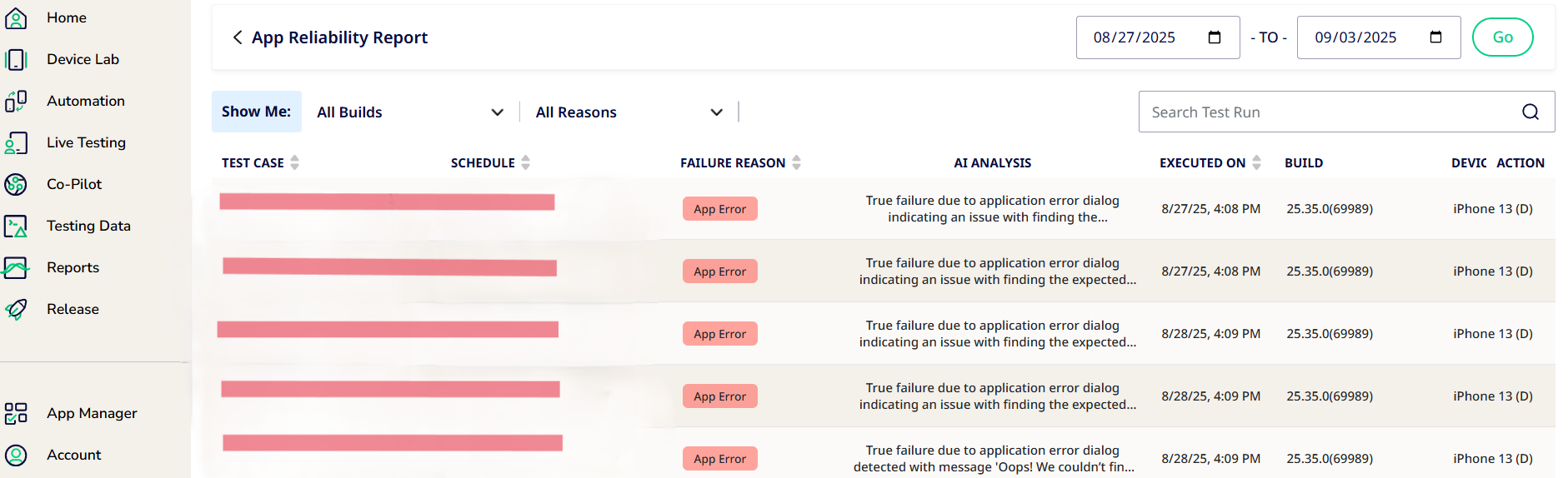Screen dimensions: 1568x478
Task: Sort by TEST CASE column
Action: pos(295,162)
